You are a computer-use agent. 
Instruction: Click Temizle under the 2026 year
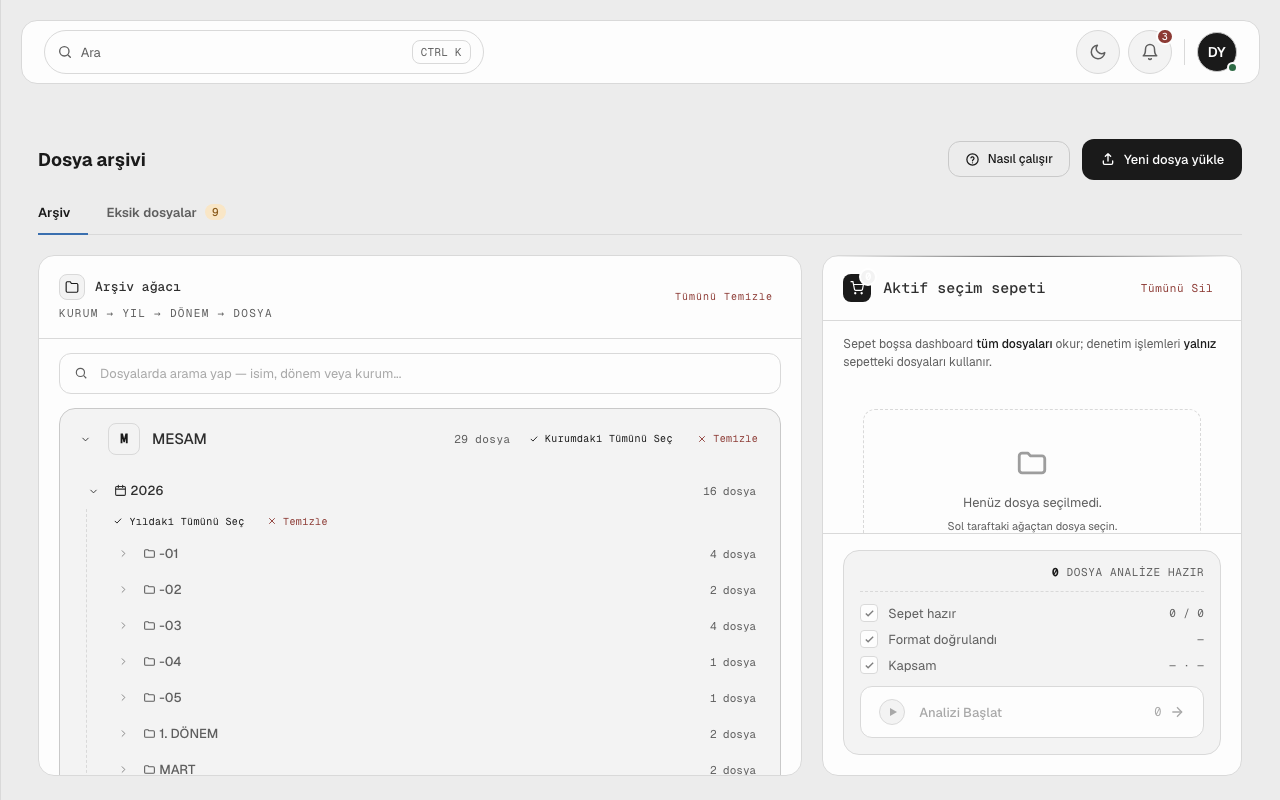pyautogui.click(x=298, y=522)
